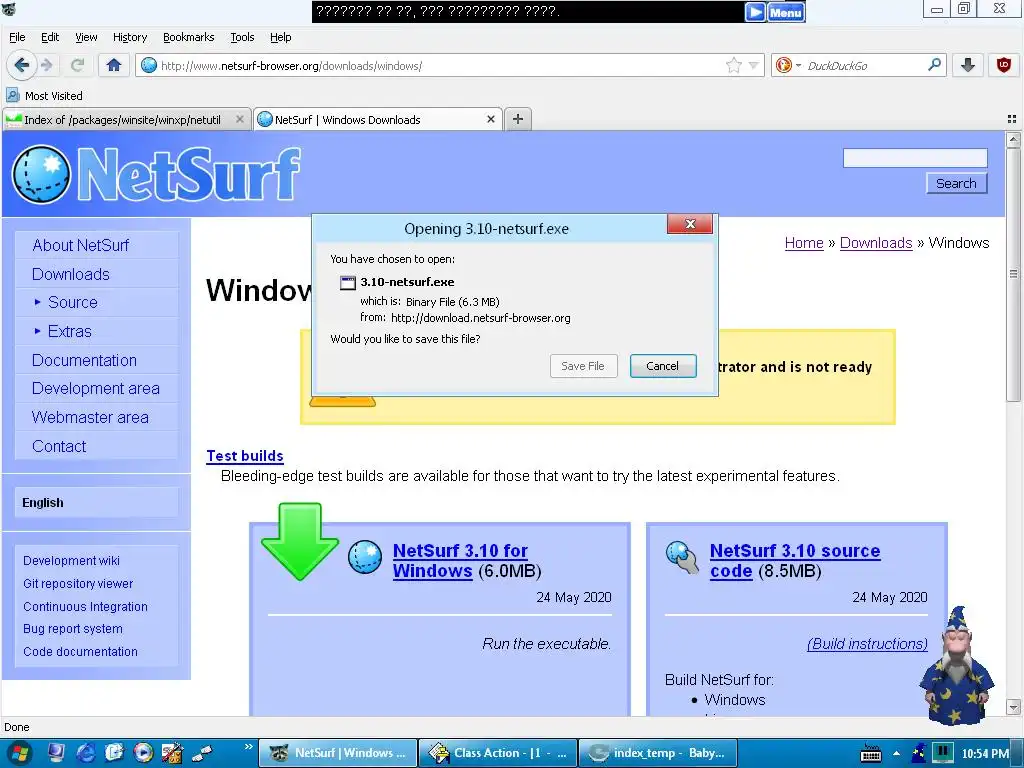Open the Build instructions link
The height and width of the screenshot is (768, 1024).
click(867, 644)
